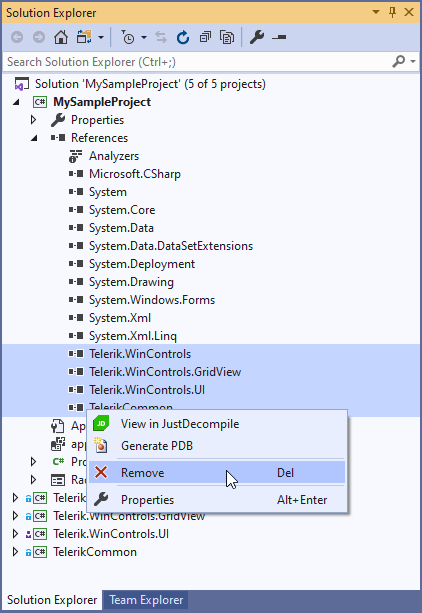Click the Solution file icon

(22, 84)
